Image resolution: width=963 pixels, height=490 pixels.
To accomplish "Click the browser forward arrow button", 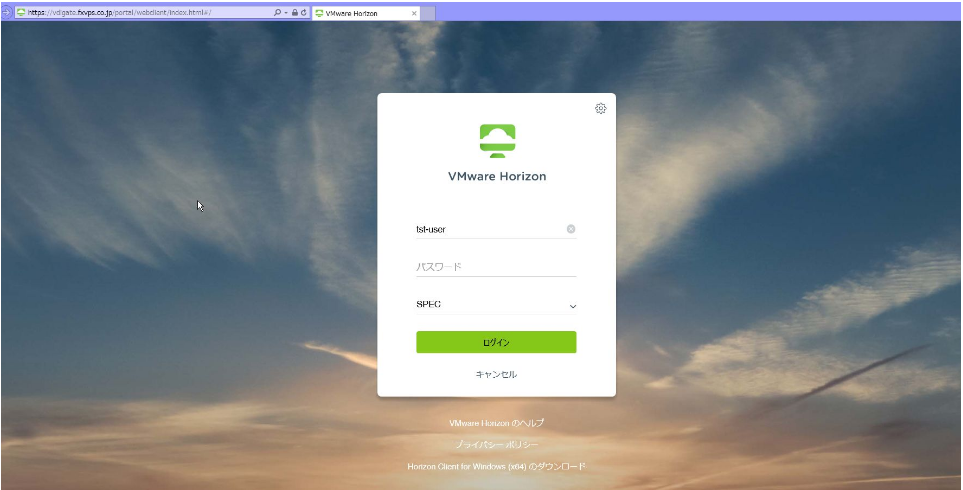I will 6,12.
